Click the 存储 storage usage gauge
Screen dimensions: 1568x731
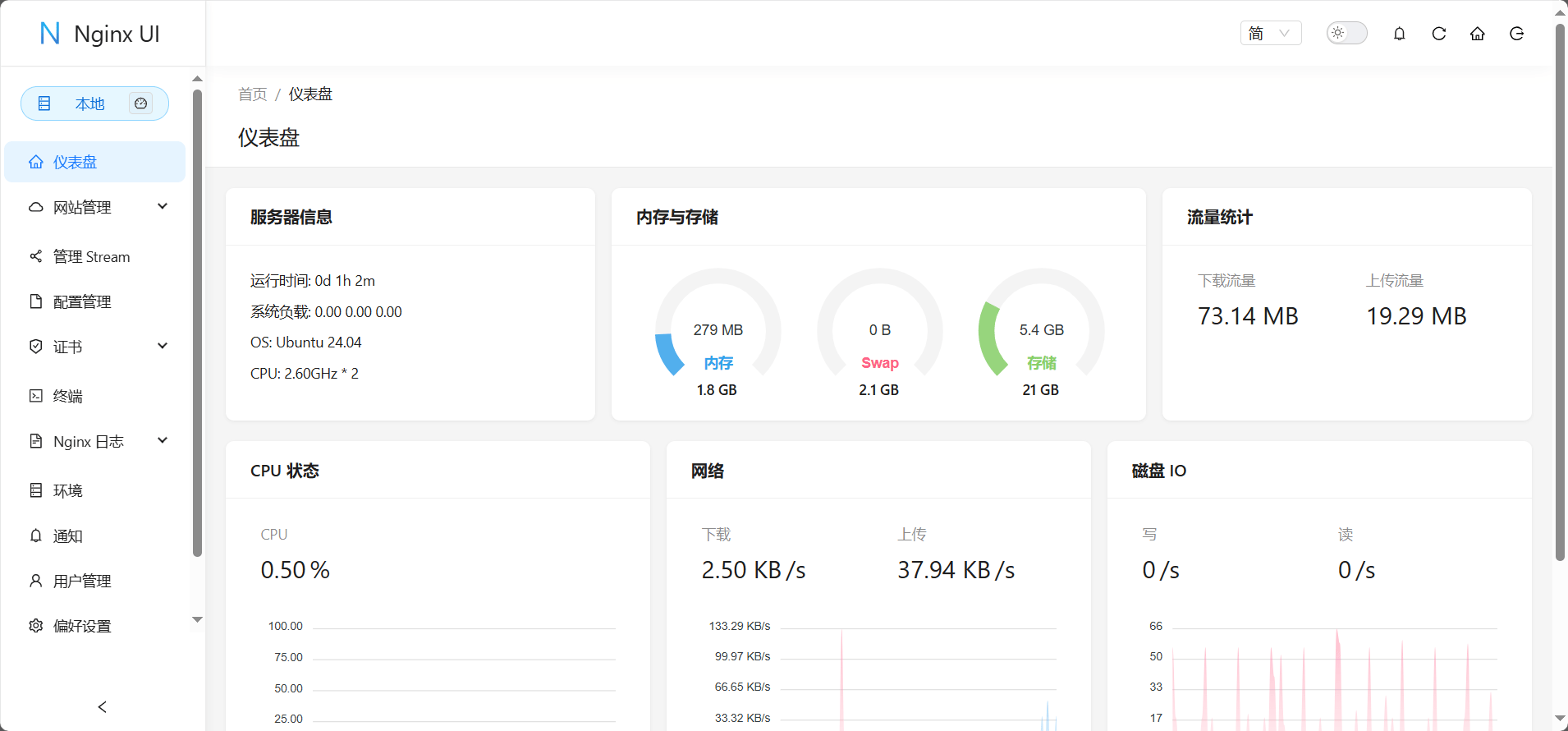(x=1041, y=333)
